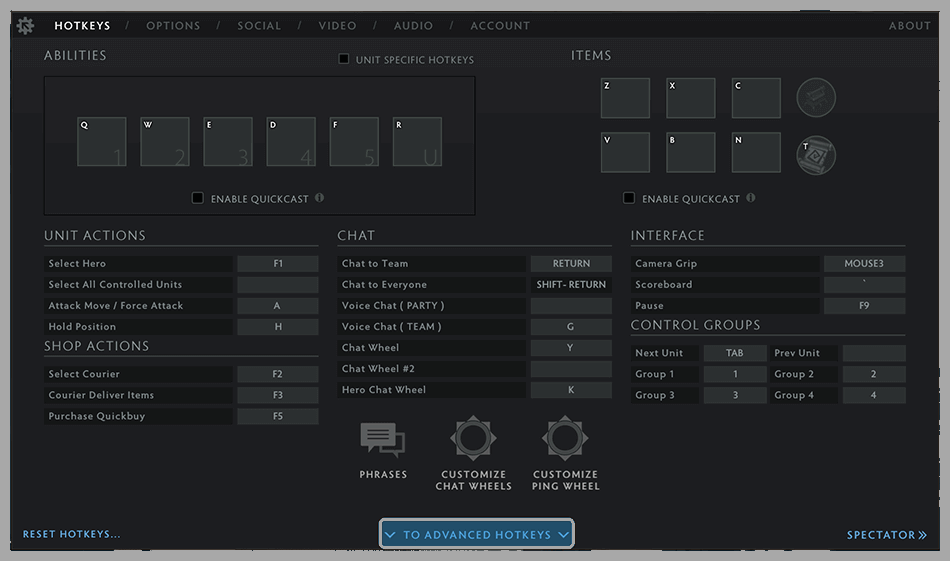This screenshot has height=561, width=950.
Task: Click empty Chat Wheel #2 keybind
Action: point(571,369)
